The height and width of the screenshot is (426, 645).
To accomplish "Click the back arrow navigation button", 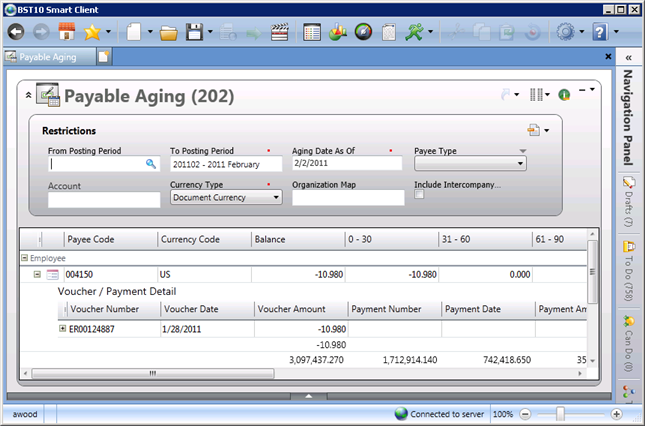I will click(x=16, y=32).
